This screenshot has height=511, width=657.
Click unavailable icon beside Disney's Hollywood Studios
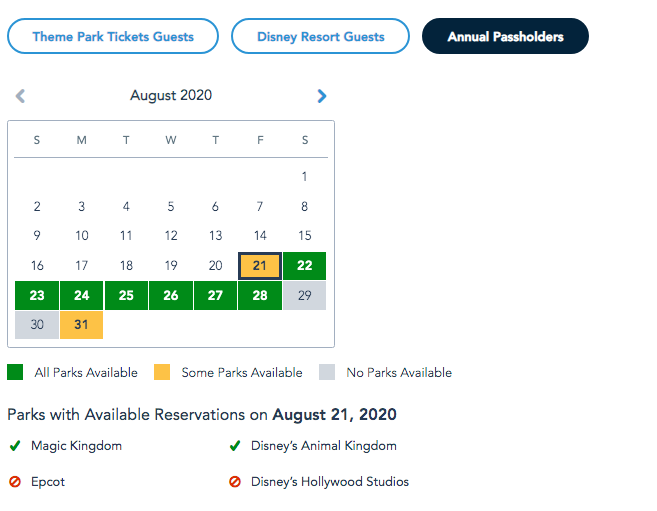click(x=235, y=482)
